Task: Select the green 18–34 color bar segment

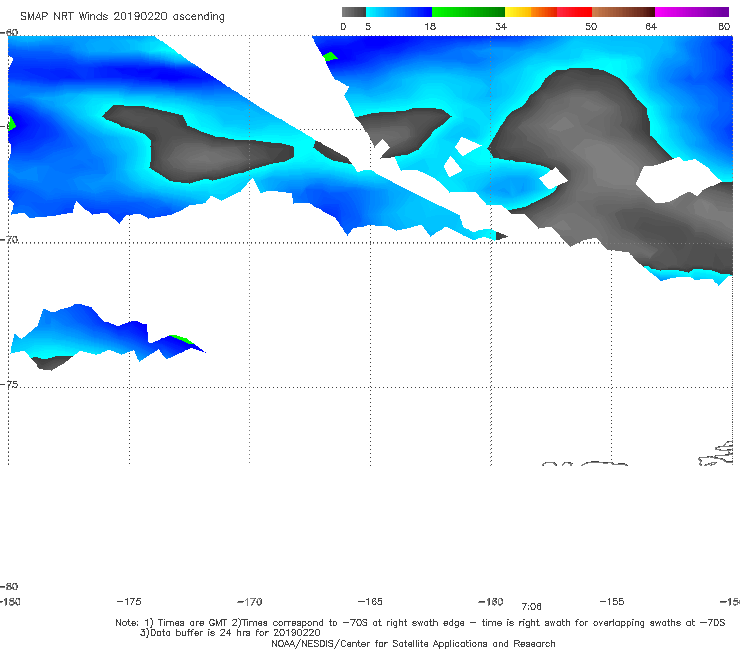Action: (x=468, y=12)
